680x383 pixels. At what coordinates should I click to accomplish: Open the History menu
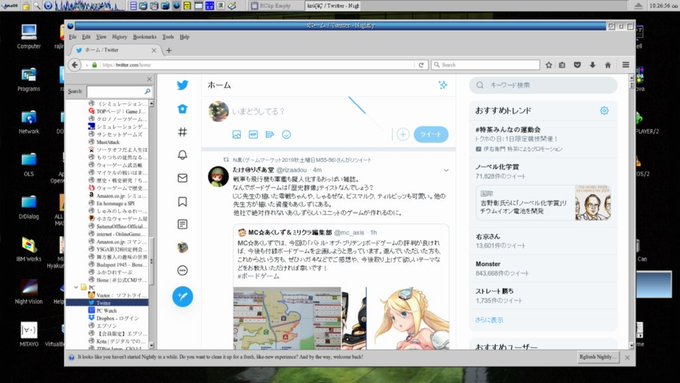tap(119, 37)
